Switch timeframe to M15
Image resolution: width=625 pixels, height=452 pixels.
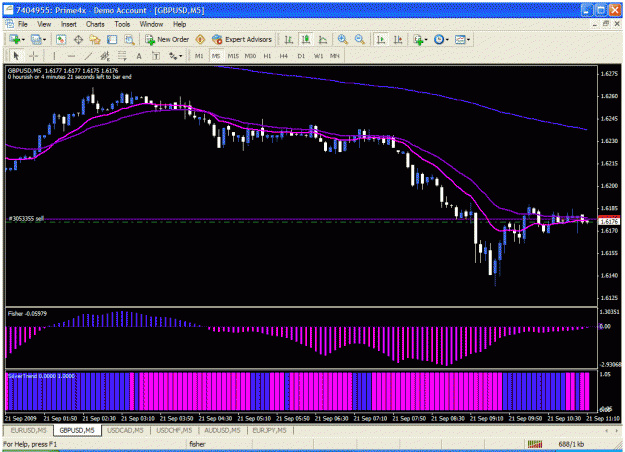coord(233,56)
